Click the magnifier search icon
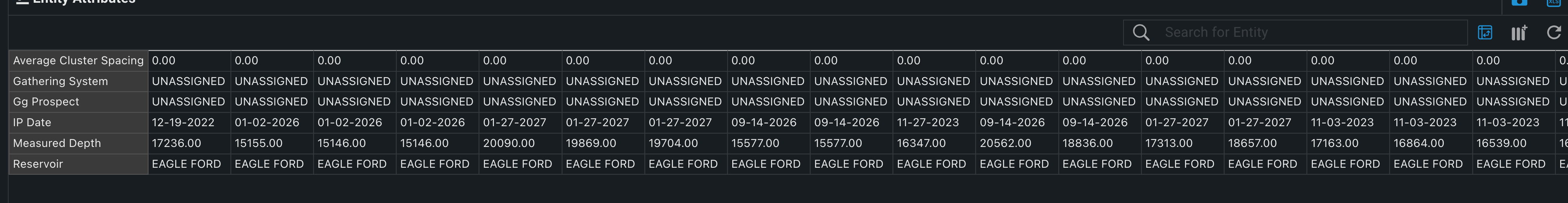 (1141, 32)
